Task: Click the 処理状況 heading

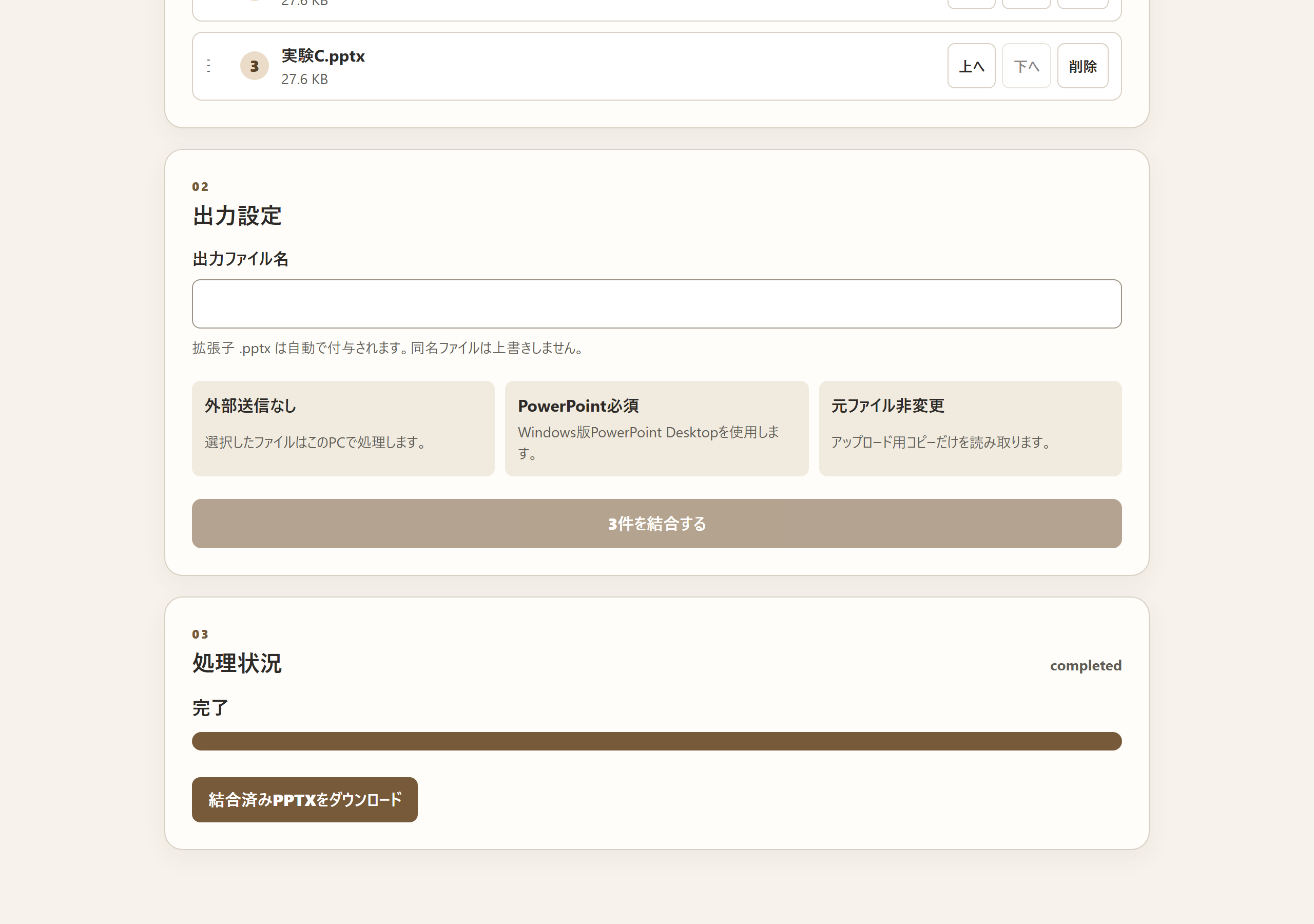Action: point(237,664)
